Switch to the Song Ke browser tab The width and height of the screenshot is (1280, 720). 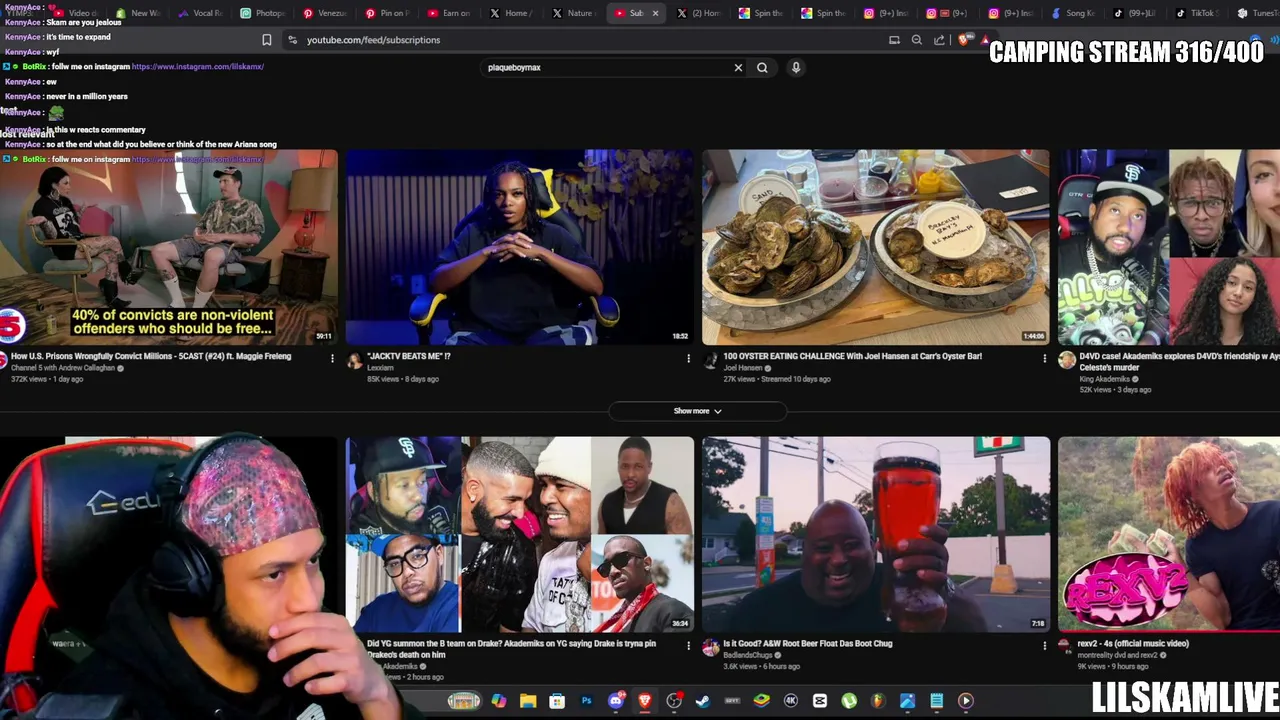click(1074, 13)
